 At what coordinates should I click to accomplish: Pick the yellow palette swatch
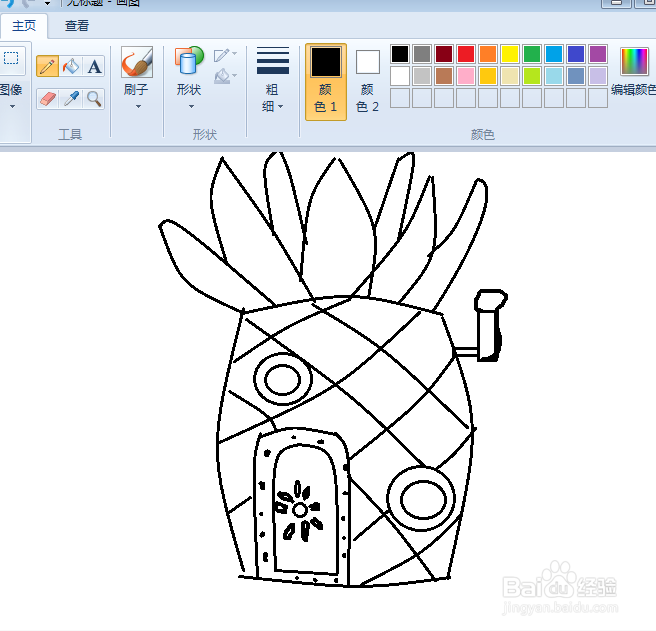point(510,54)
